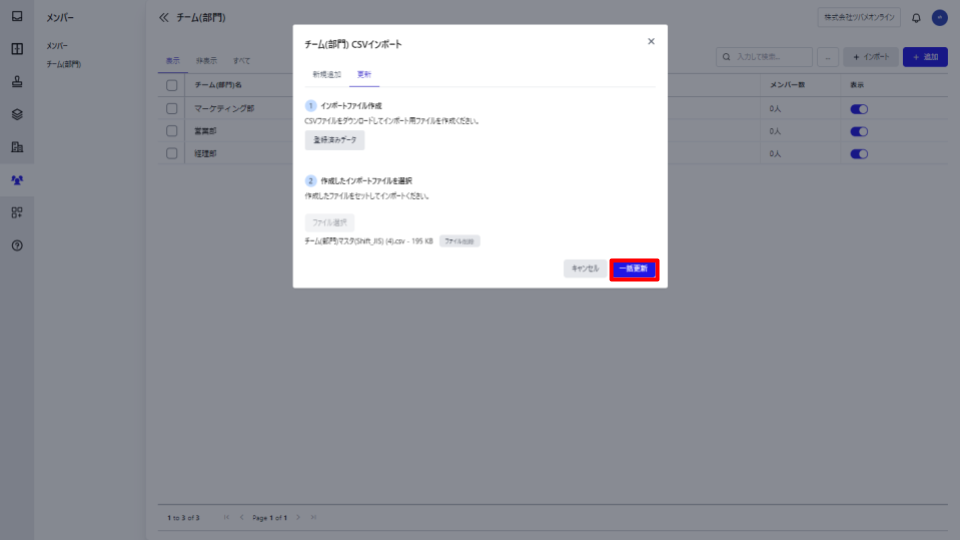Image resolution: width=960 pixels, height=540 pixels.
Task: Go to next page pagination icon
Action: tap(298, 518)
